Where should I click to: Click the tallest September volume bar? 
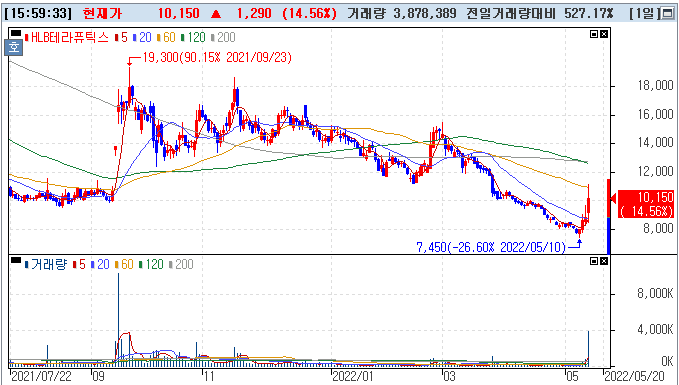tap(118, 320)
